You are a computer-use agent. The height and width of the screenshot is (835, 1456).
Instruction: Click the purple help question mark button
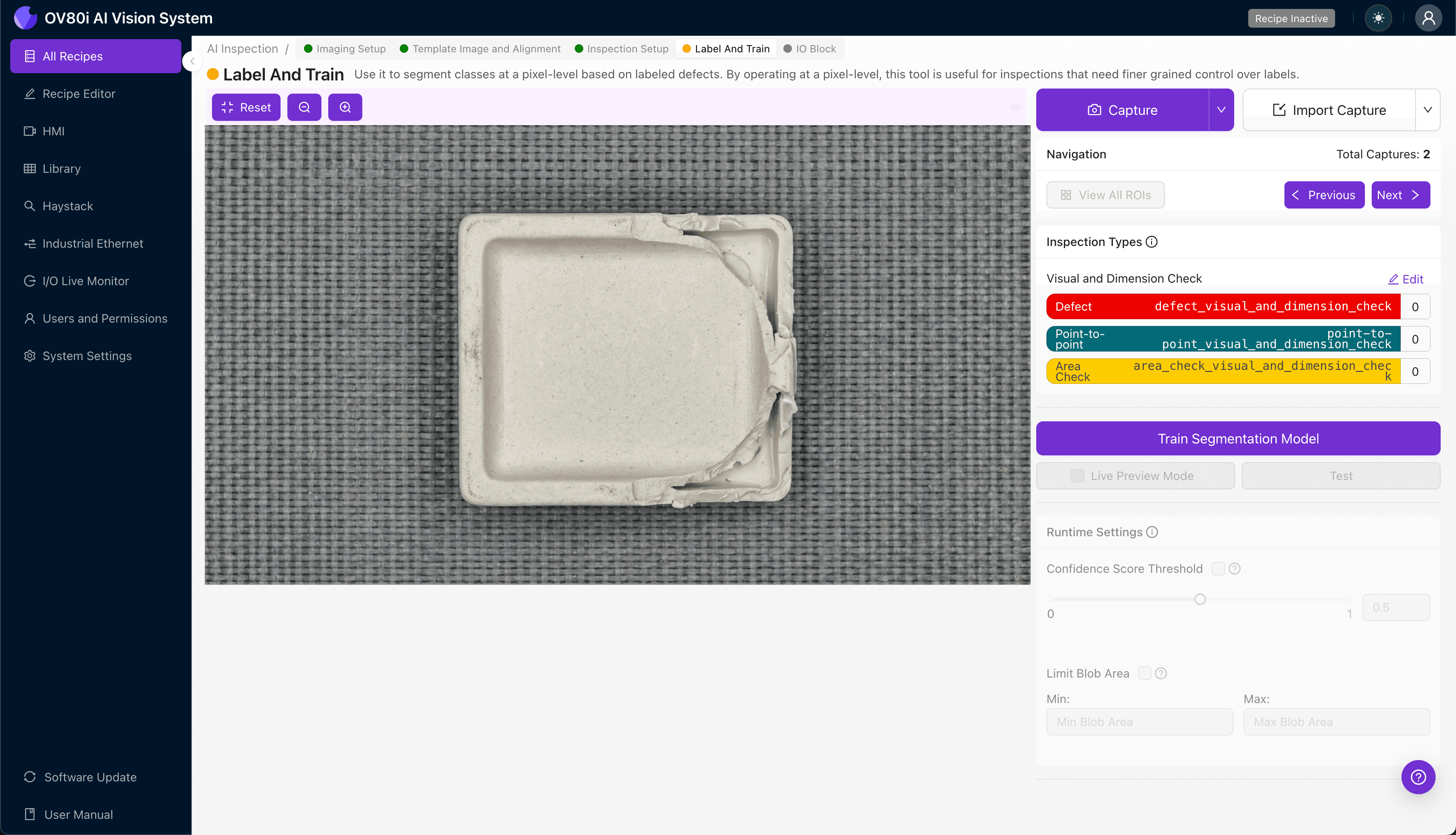coord(1418,777)
